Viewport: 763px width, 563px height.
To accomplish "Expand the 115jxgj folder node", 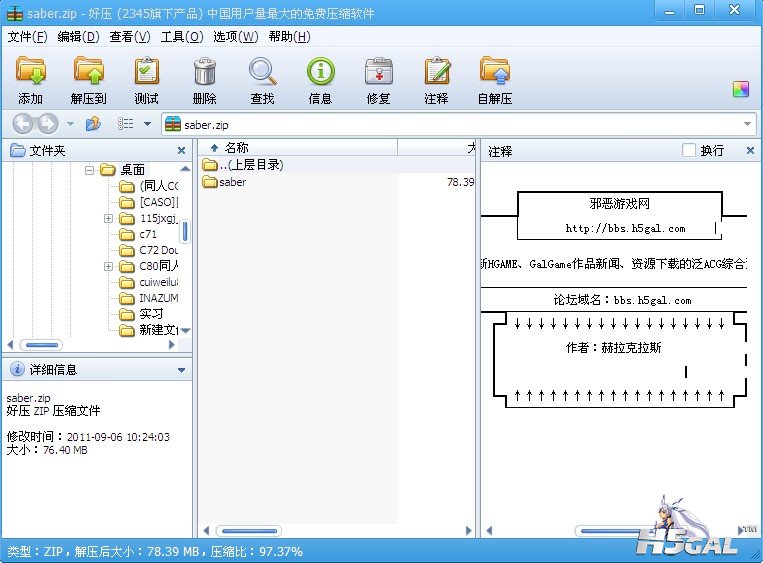I will point(108,218).
